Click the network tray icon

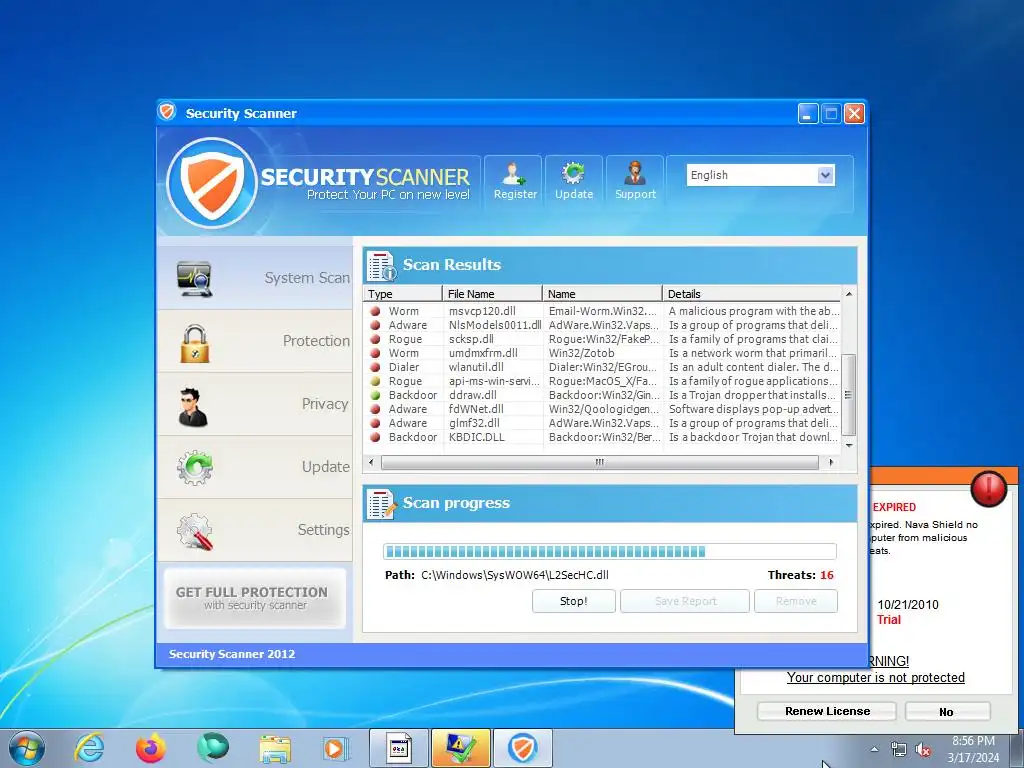(899, 749)
